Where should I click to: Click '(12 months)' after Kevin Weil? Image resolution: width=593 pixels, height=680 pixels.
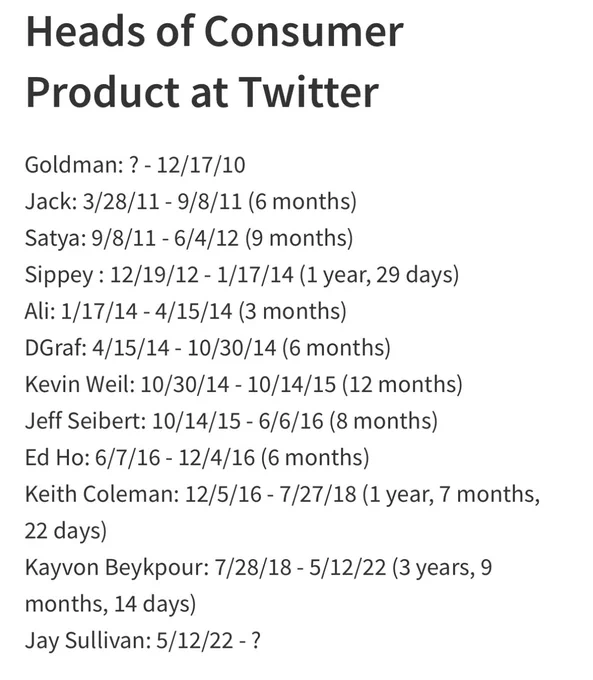pyautogui.click(x=402, y=385)
